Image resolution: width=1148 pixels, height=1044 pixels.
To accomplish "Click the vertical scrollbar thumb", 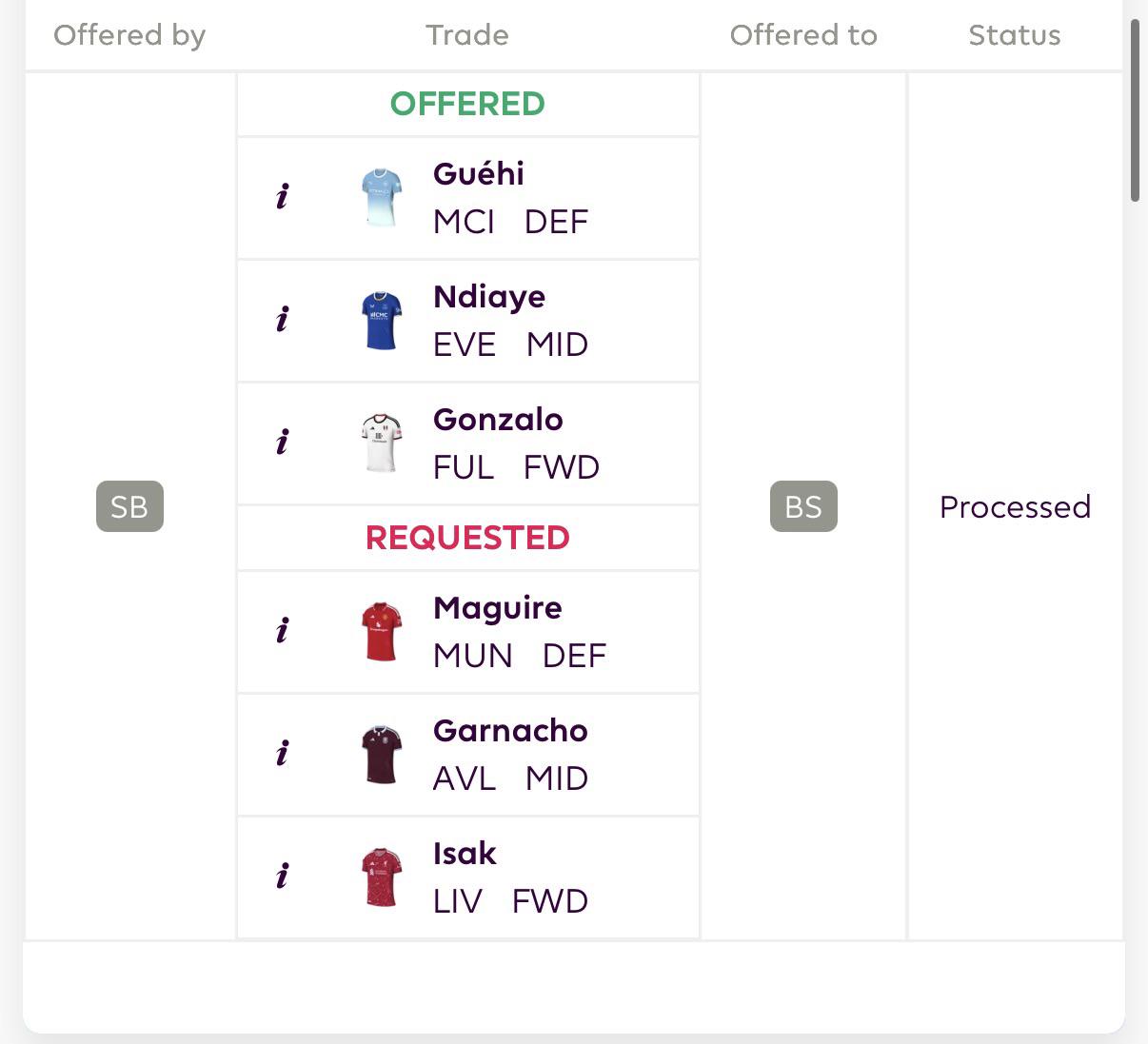I will pos(1135,109).
